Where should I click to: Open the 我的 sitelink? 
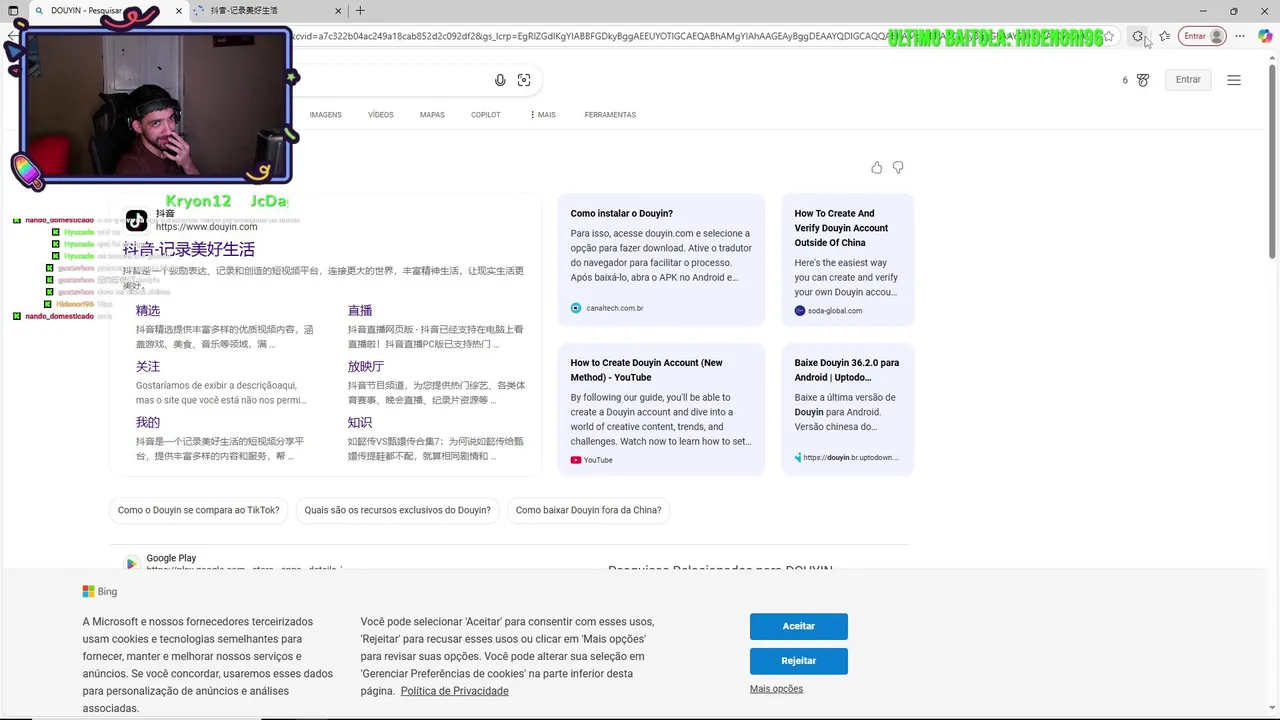(x=148, y=423)
